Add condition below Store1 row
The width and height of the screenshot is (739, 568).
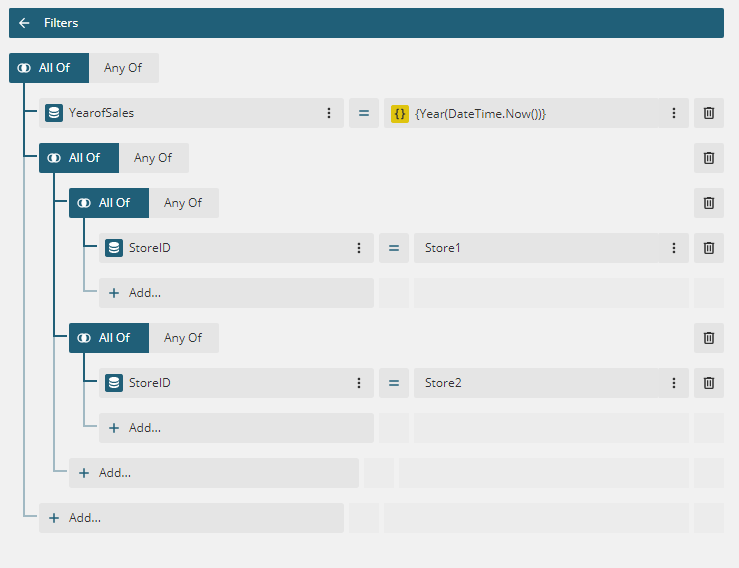[237, 293]
